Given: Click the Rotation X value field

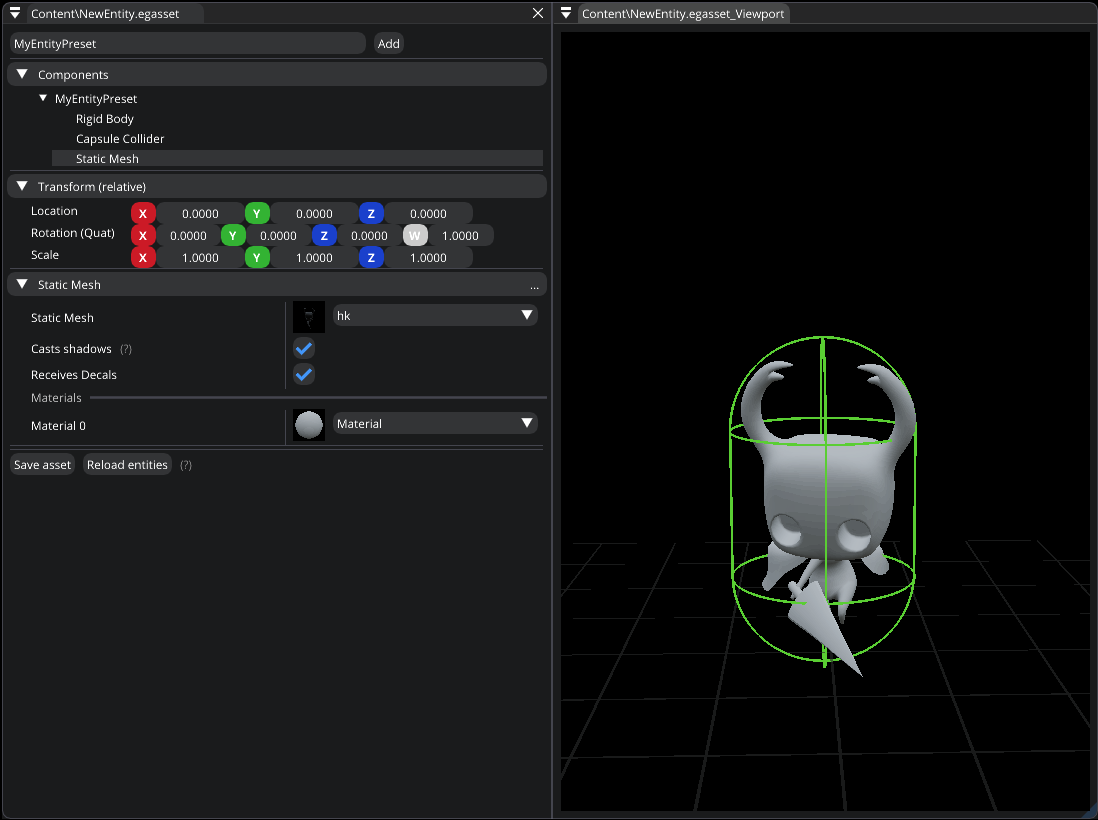Looking at the screenshot, I should 188,235.
